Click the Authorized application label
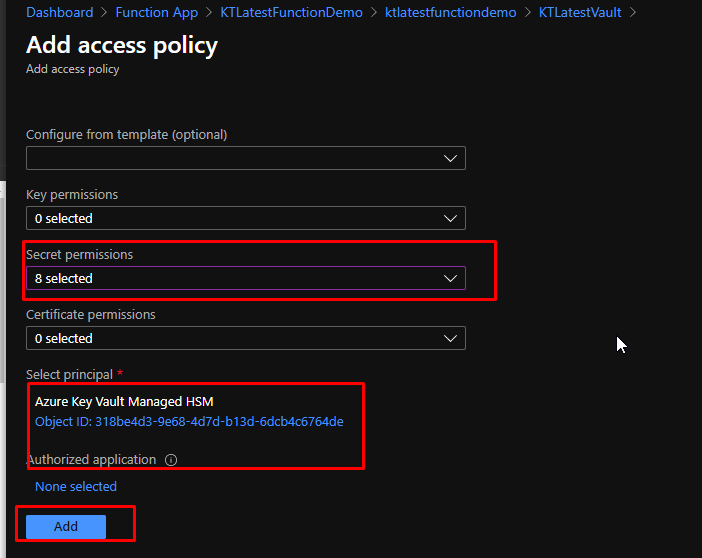 pos(91,459)
